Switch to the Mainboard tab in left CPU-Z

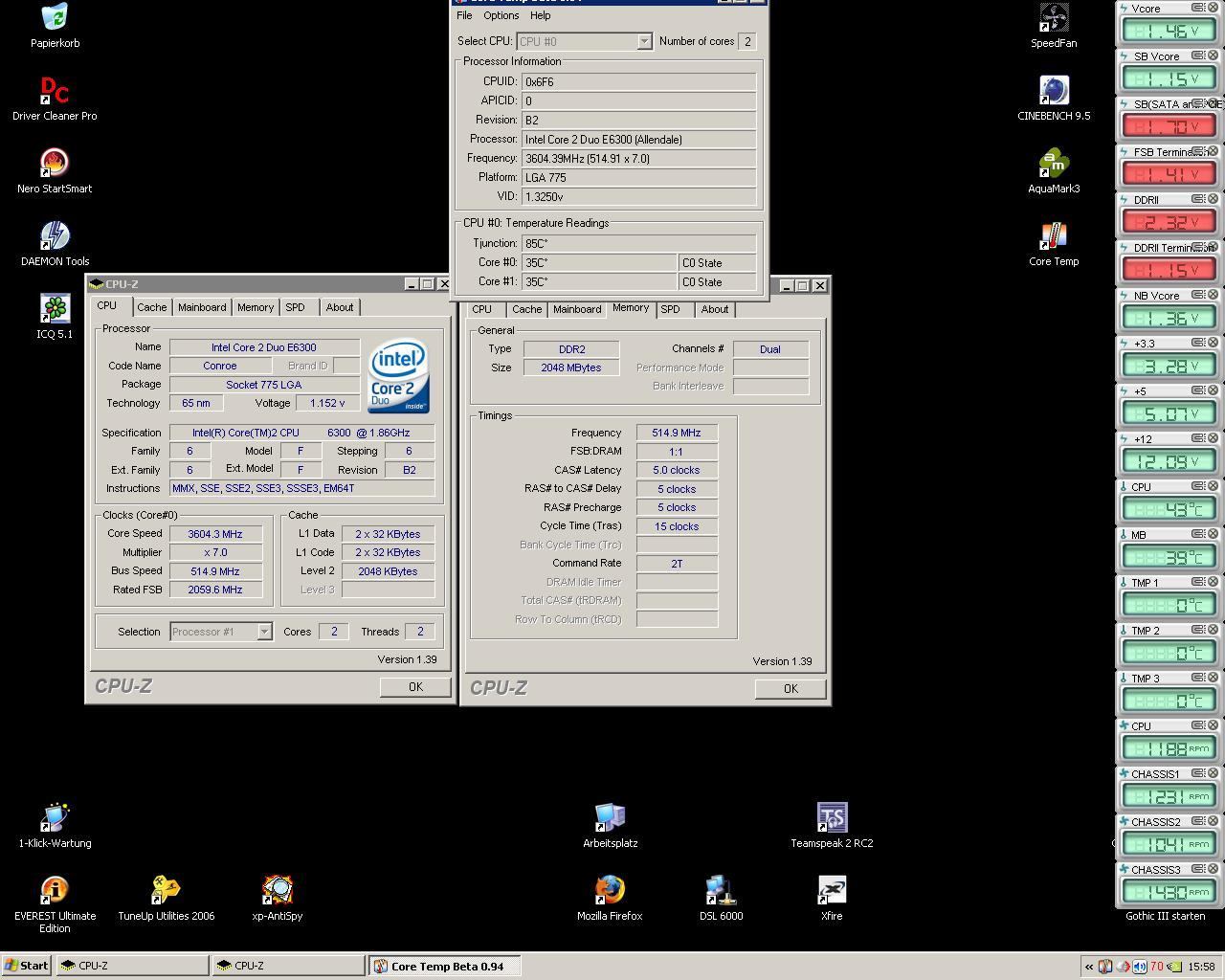click(202, 307)
